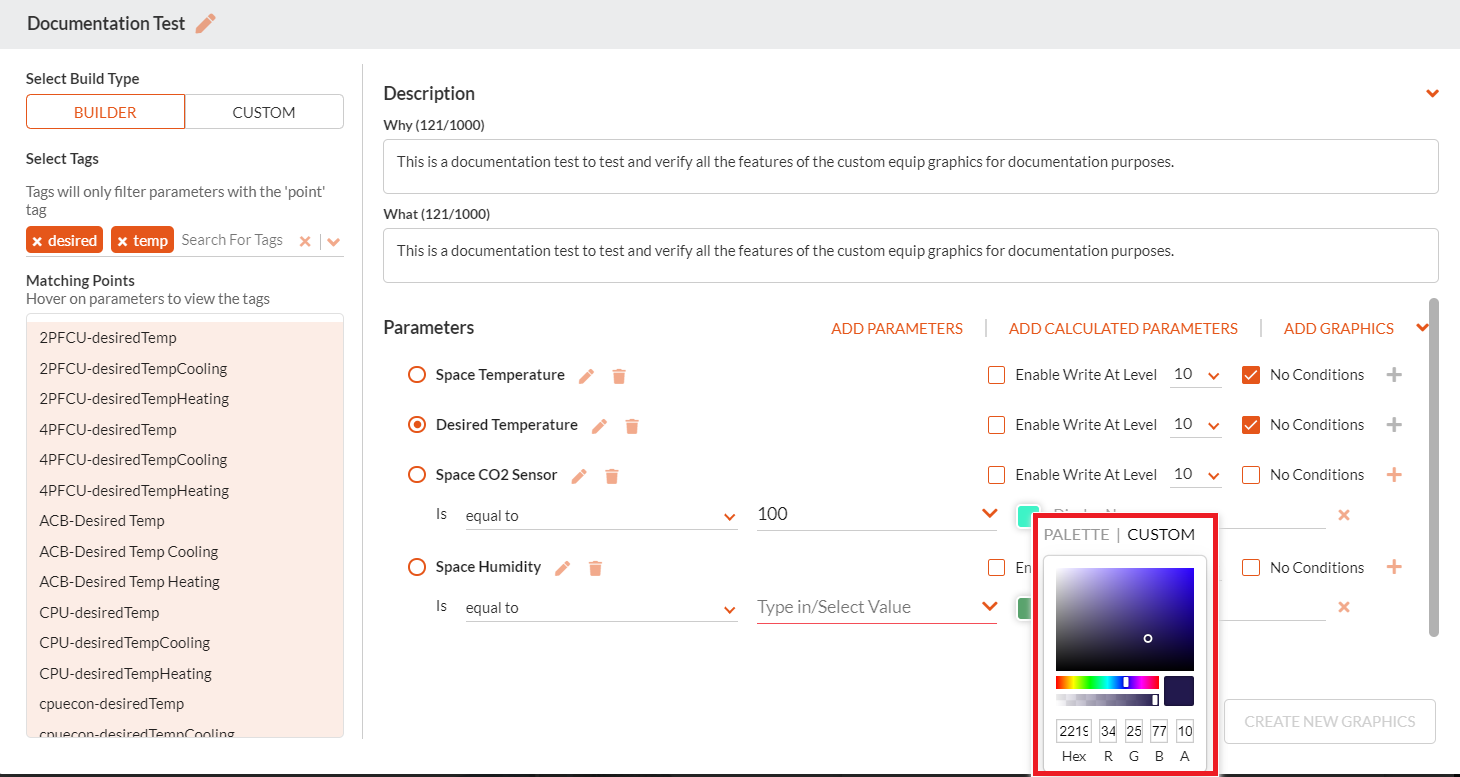Open the tags search dropdown arrow
This screenshot has height=777, width=1460.
pos(334,241)
